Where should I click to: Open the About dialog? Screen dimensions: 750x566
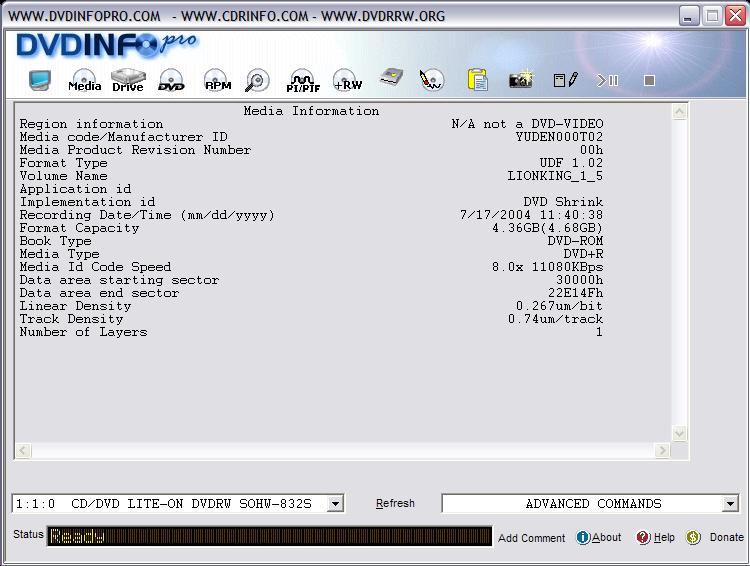[x=607, y=537]
